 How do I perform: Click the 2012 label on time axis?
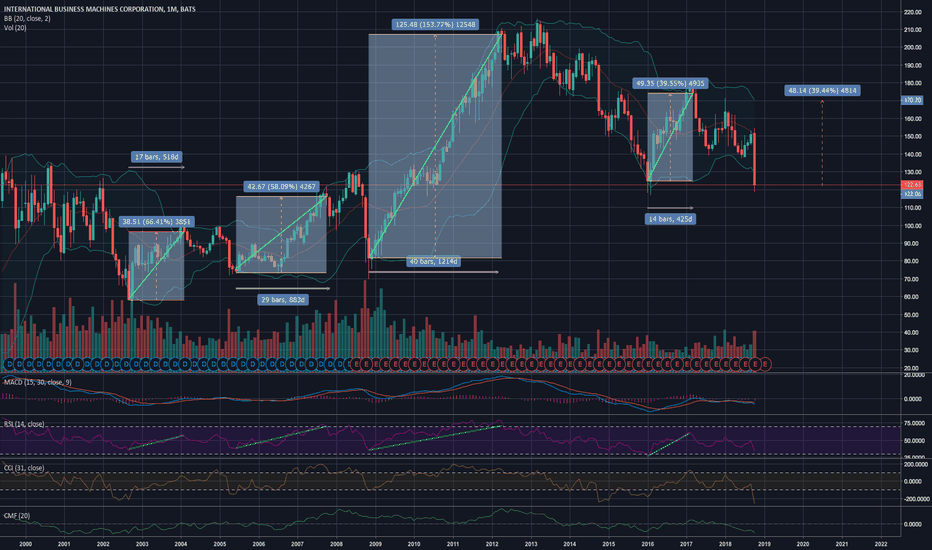click(x=492, y=544)
